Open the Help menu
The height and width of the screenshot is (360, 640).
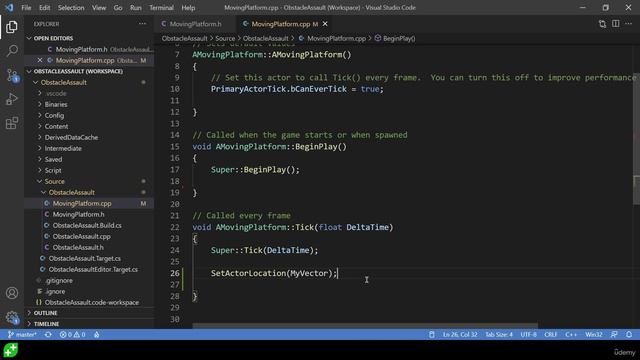pos(188,8)
